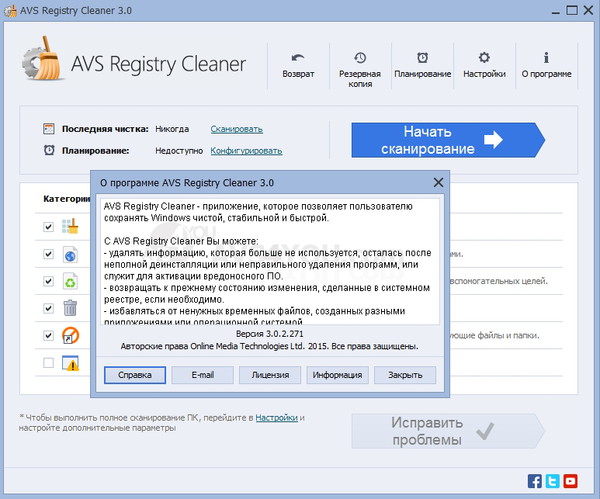Screen dimensions: 600x499
Task: Open Планирование alarm clock icon
Action: point(421,58)
